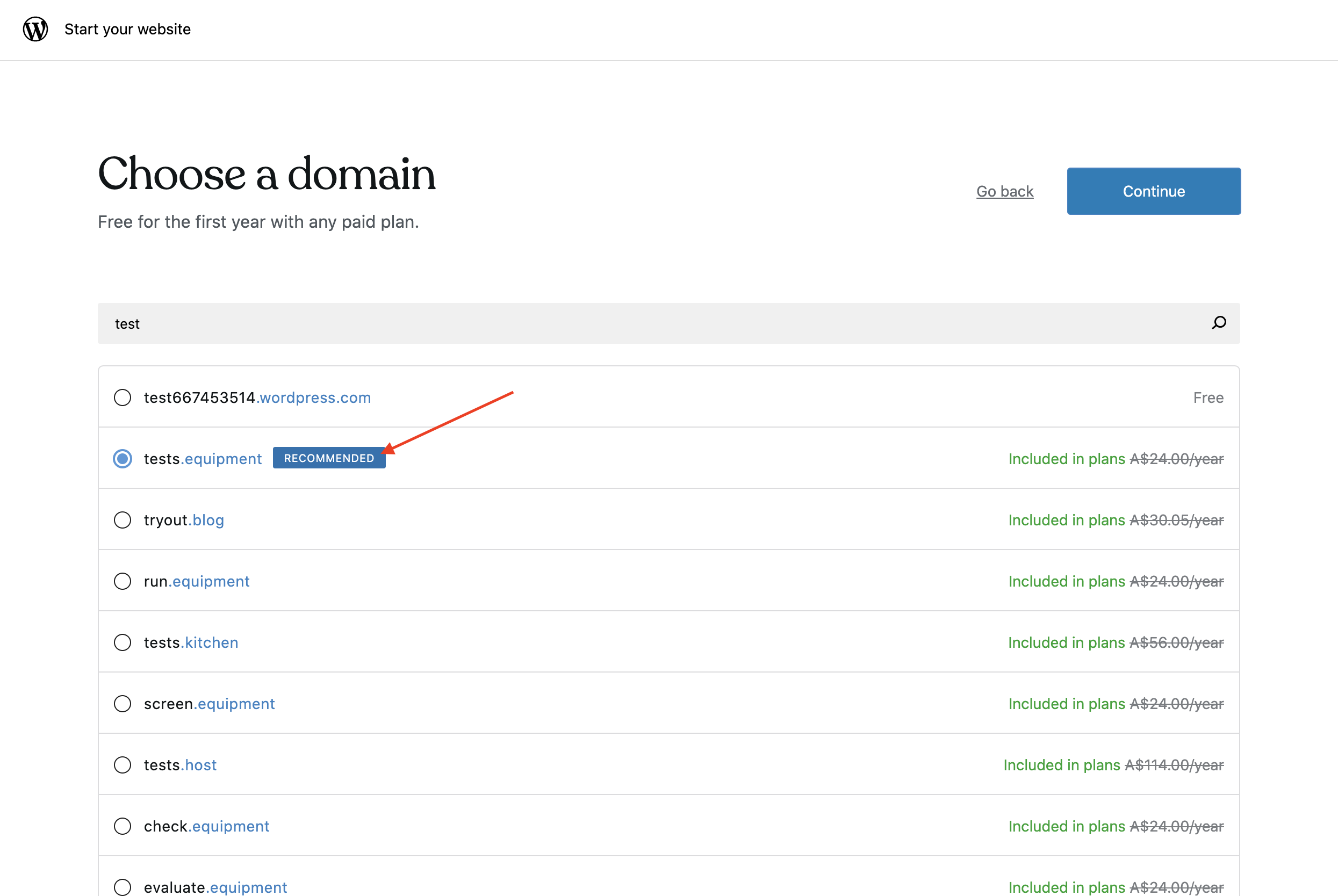Image resolution: width=1338 pixels, height=896 pixels.
Task: Click the tests.host domain name text
Action: [x=180, y=765]
